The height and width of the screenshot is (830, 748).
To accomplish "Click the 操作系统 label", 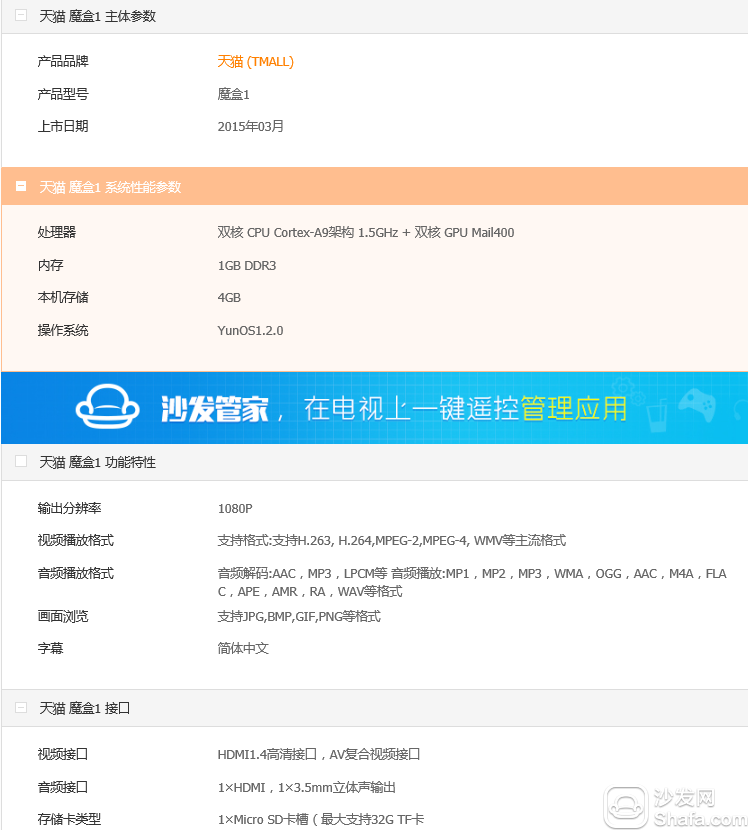I will (x=63, y=330).
